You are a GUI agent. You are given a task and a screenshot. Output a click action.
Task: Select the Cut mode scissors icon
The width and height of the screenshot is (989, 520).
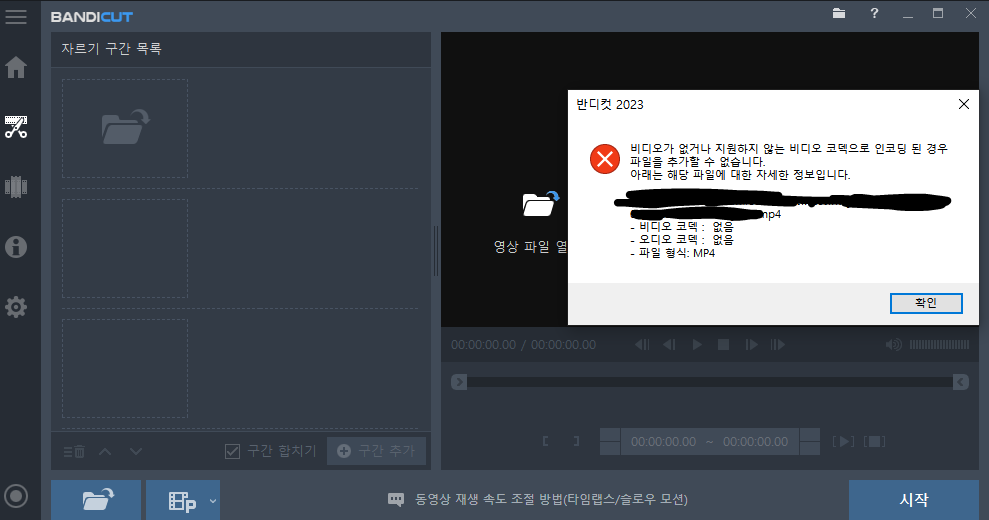16,127
